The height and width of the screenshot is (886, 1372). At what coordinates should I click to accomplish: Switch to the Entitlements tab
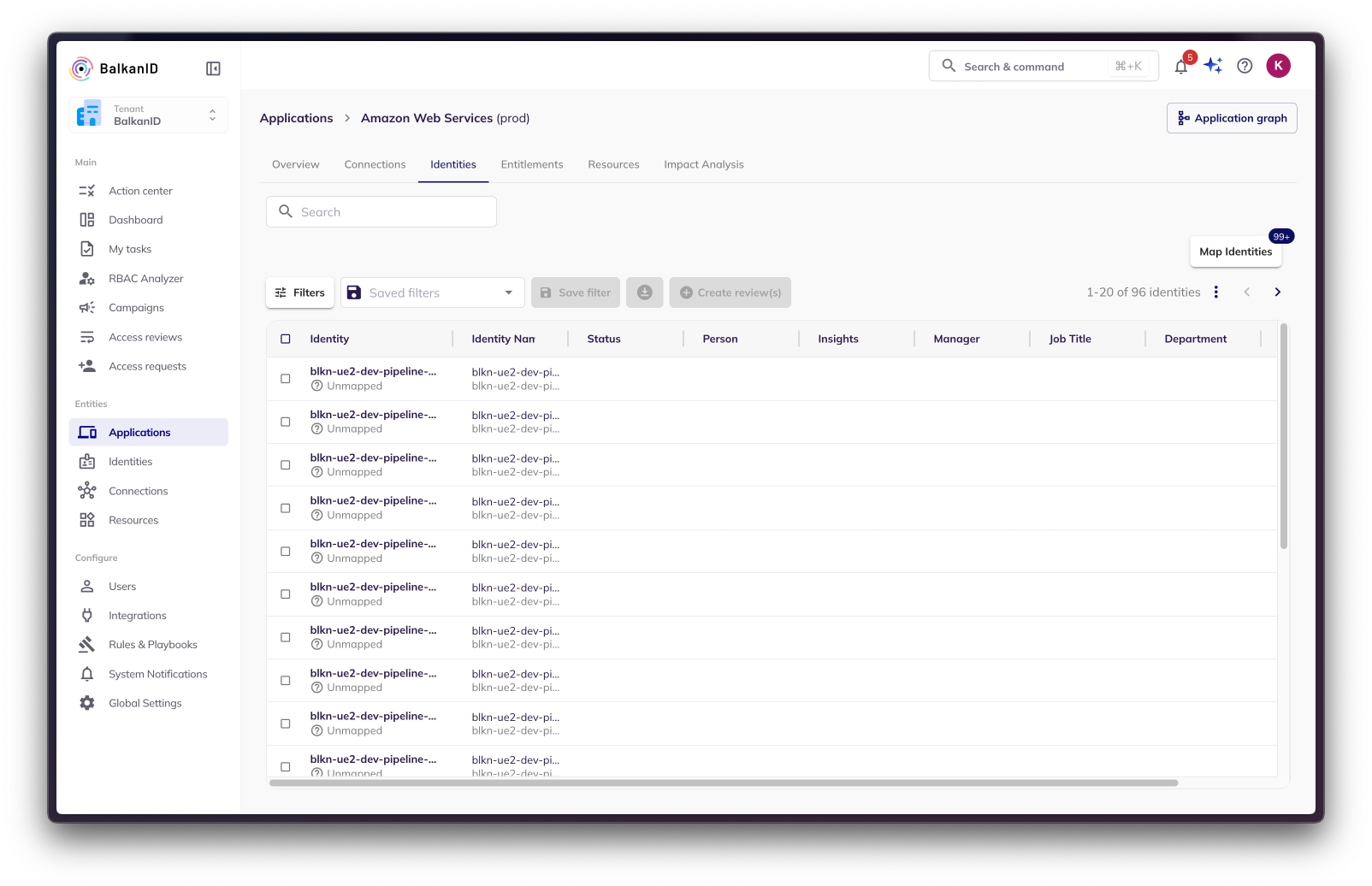point(532,164)
